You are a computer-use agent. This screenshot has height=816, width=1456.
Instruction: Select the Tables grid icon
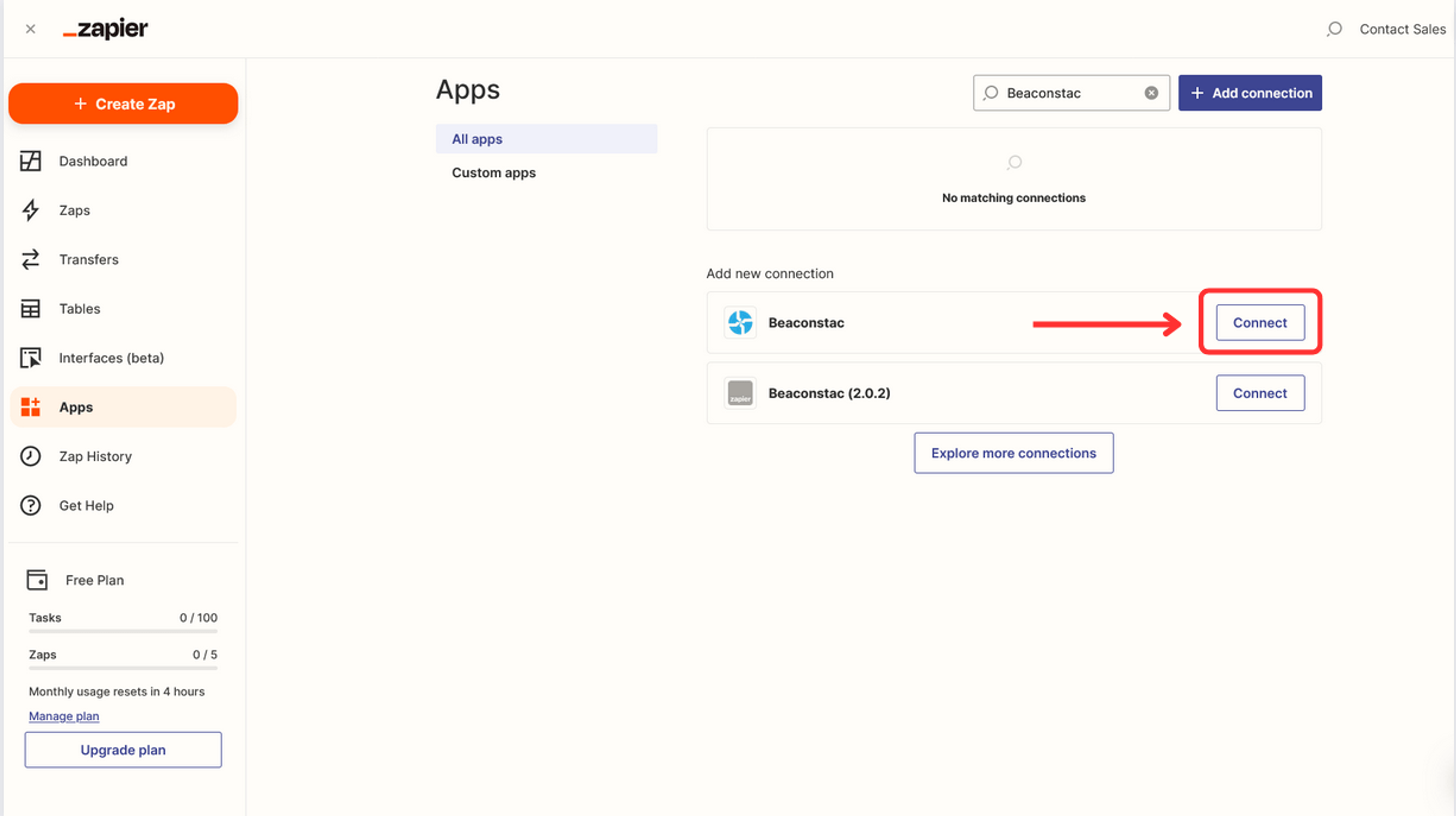pyautogui.click(x=30, y=309)
